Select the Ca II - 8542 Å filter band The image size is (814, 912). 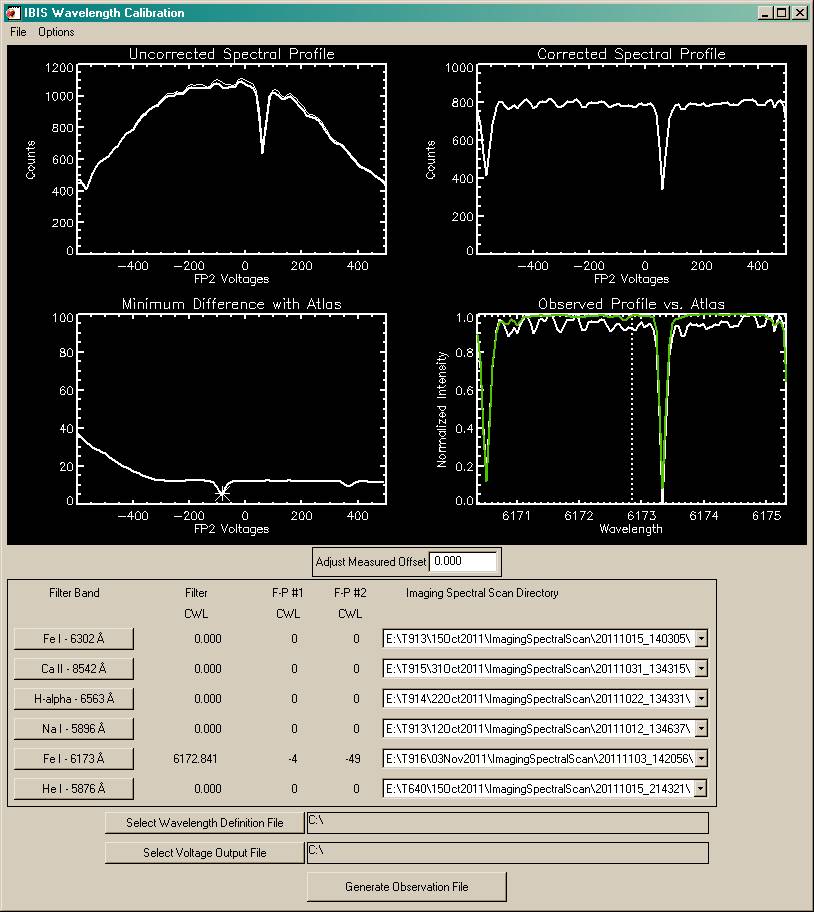74,669
